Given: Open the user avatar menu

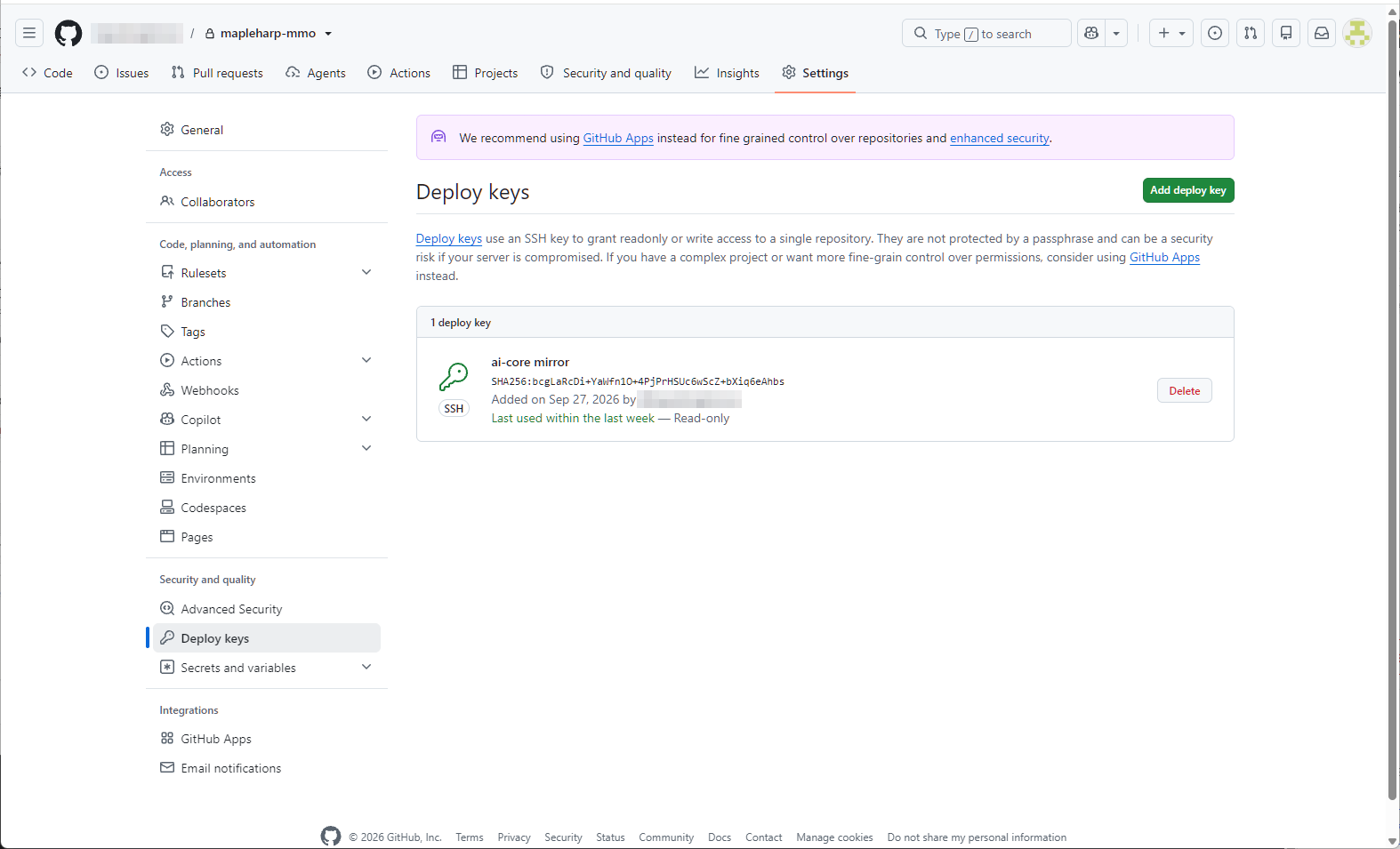Looking at the screenshot, I should click(x=1357, y=33).
